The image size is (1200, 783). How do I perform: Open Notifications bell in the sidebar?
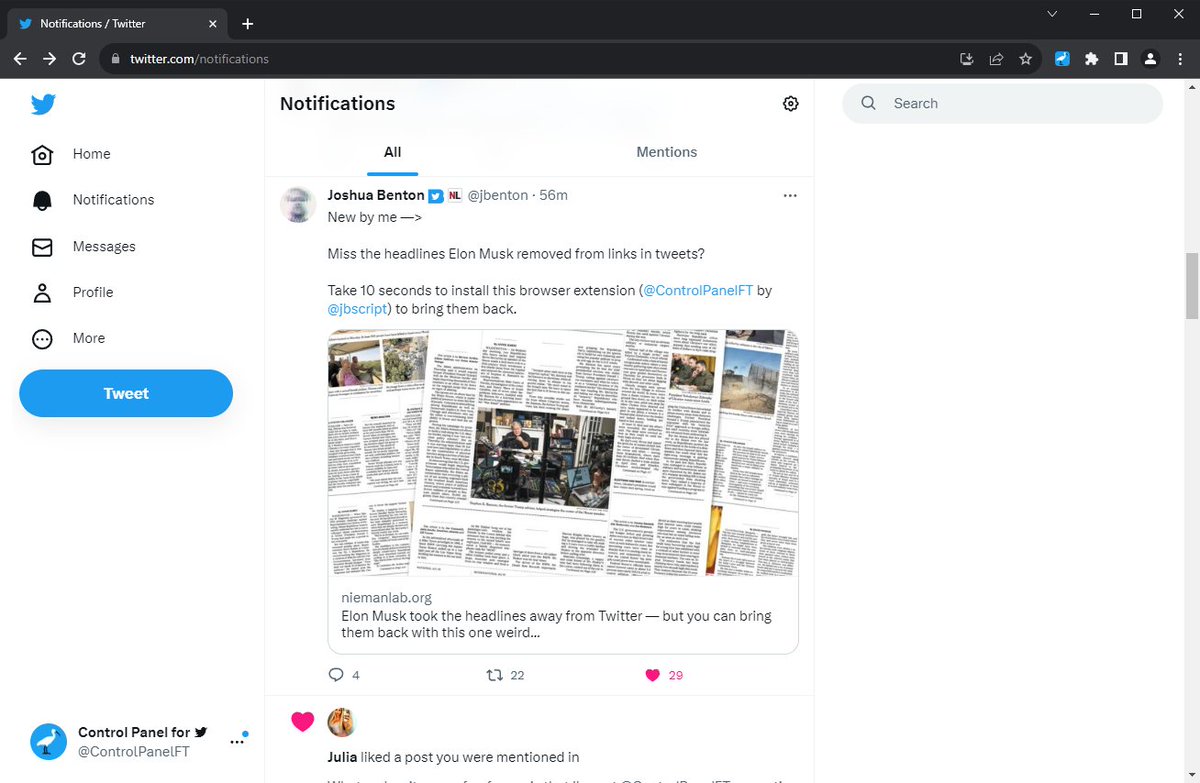coord(93,200)
